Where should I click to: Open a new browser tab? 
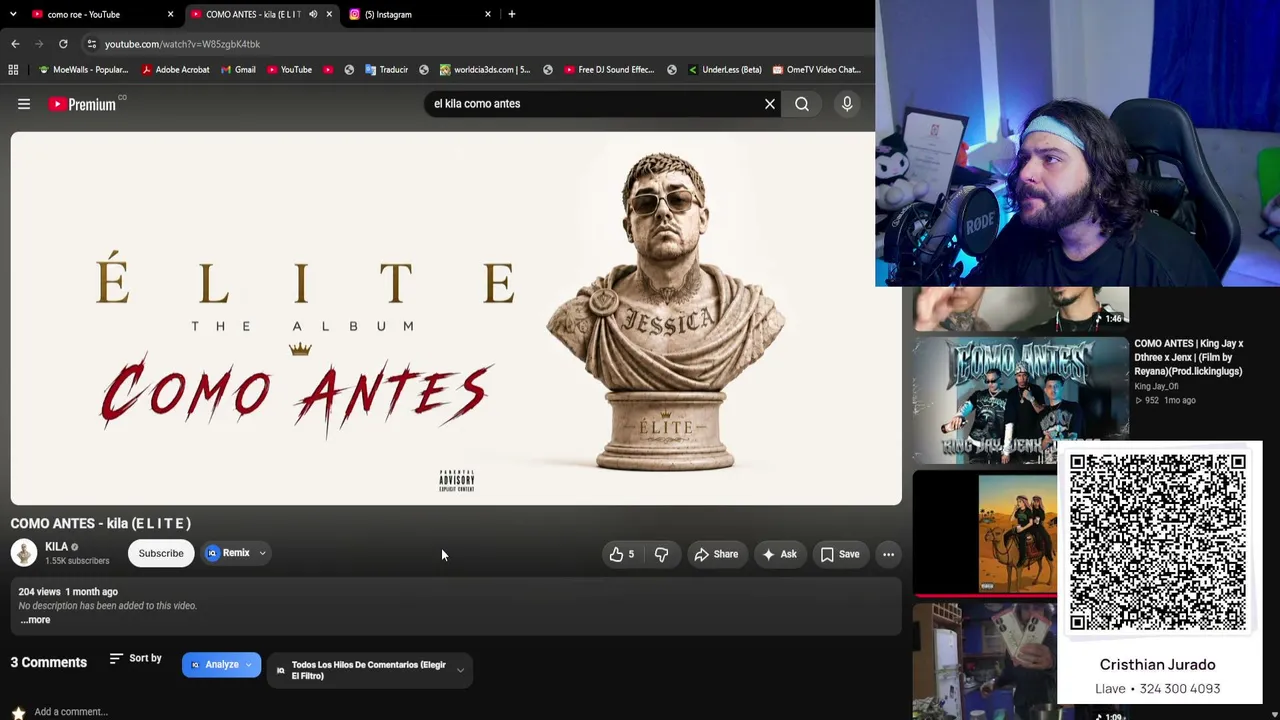pos(512,14)
